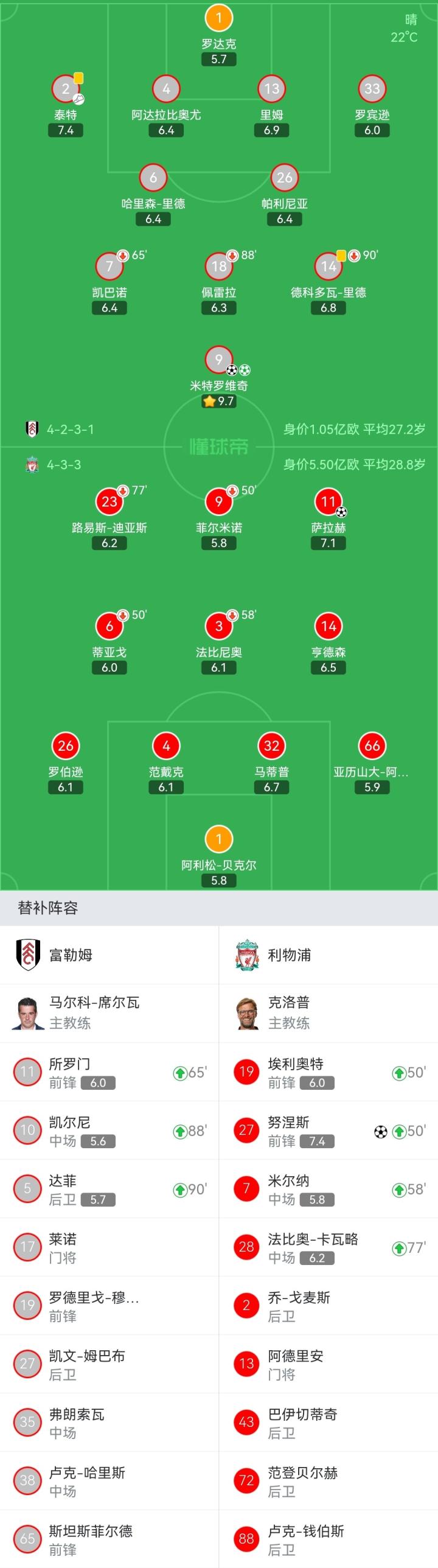
Task: Open Fulham team header in substitutes list
Action: tap(109, 955)
